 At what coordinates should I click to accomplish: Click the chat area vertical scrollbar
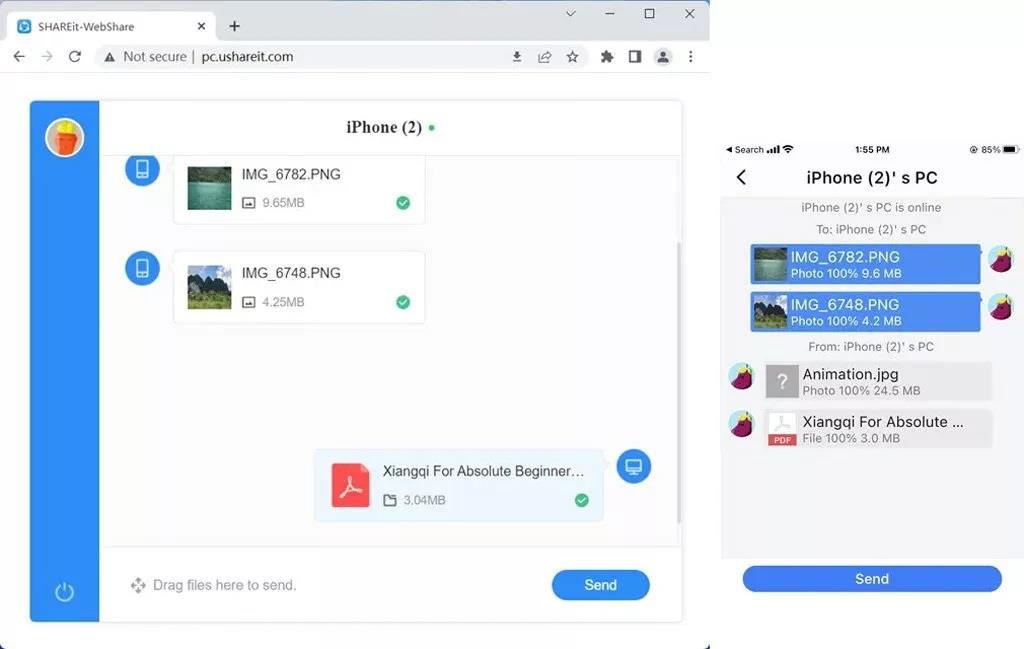(679, 380)
